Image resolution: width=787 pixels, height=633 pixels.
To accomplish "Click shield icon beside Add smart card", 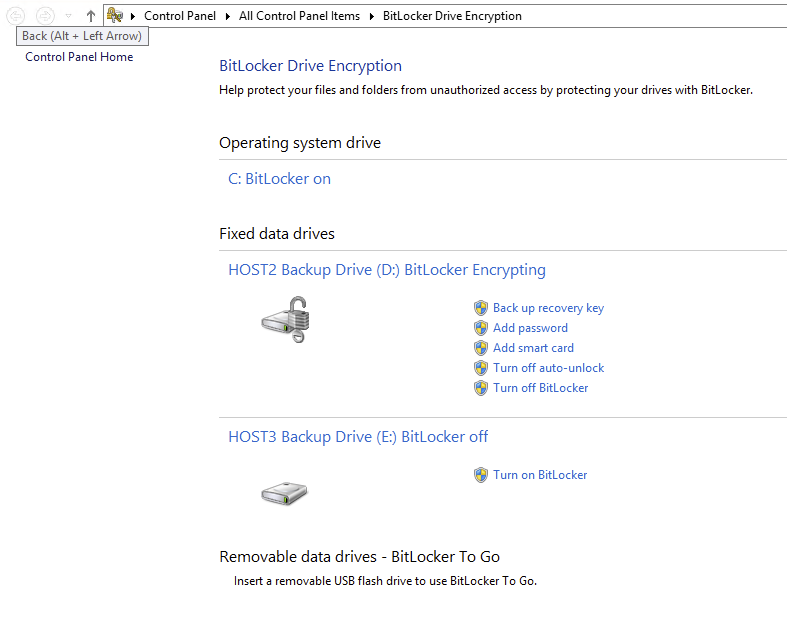I will point(481,348).
